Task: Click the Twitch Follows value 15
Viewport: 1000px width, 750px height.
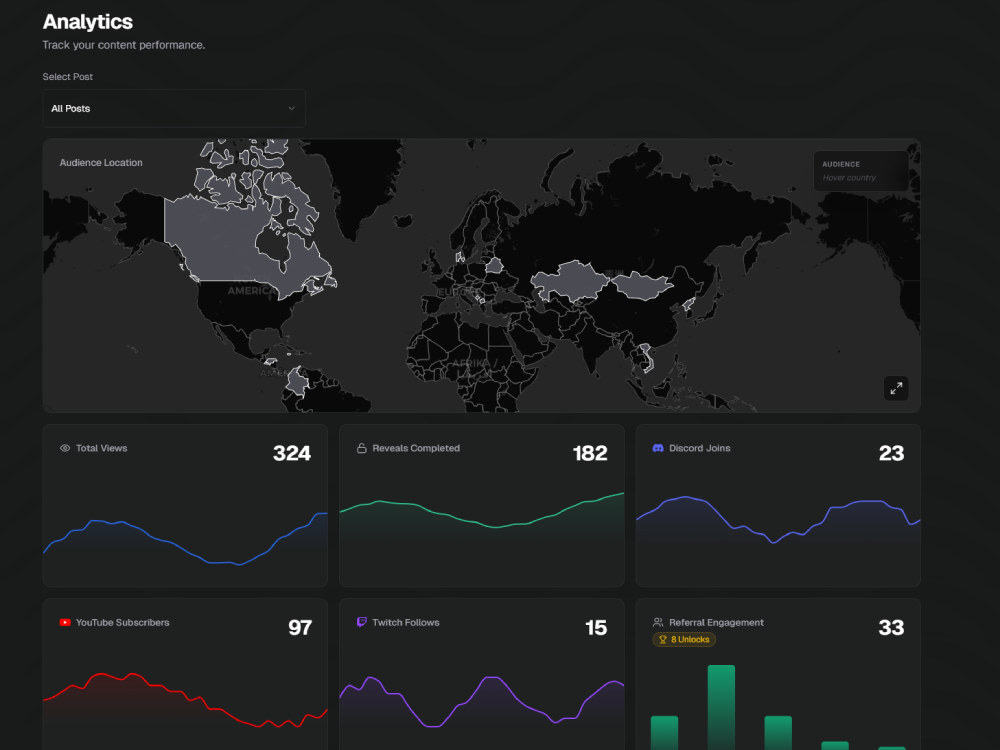Action: (x=596, y=628)
